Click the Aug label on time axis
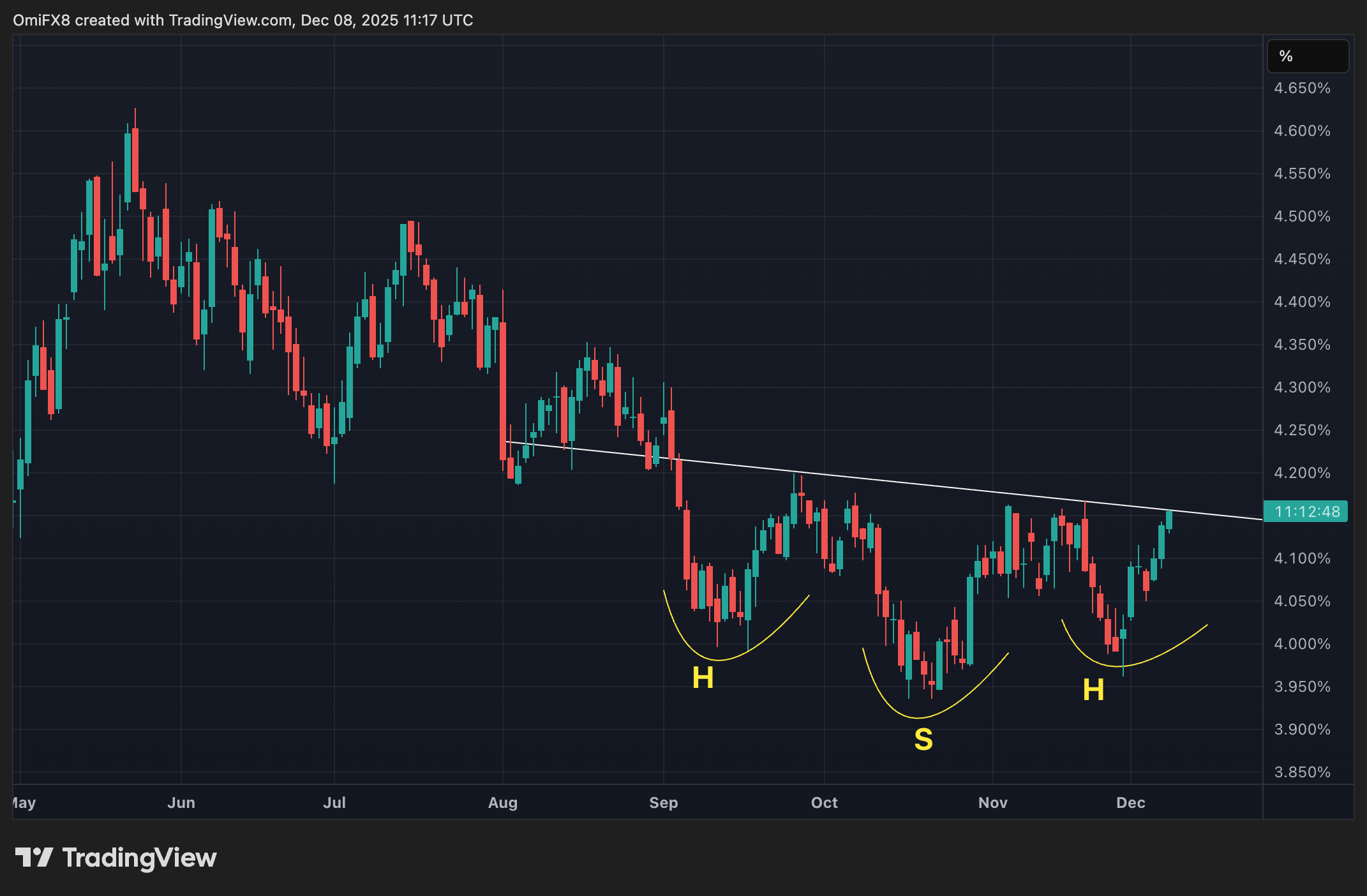The height and width of the screenshot is (896, 1367). tap(503, 803)
